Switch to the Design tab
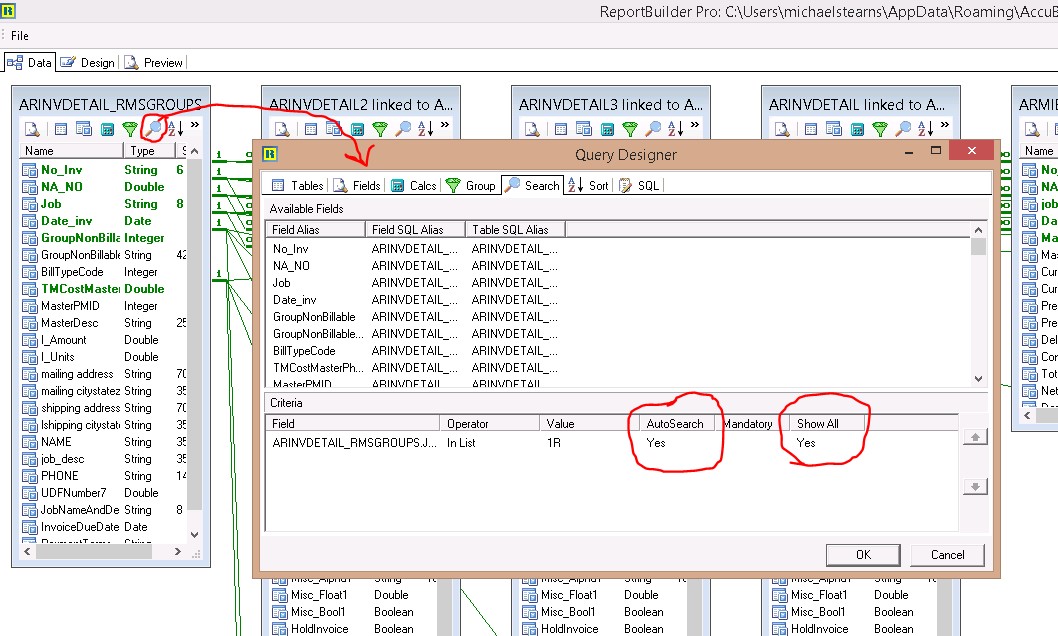1058x636 pixels. click(x=88, y=63)
